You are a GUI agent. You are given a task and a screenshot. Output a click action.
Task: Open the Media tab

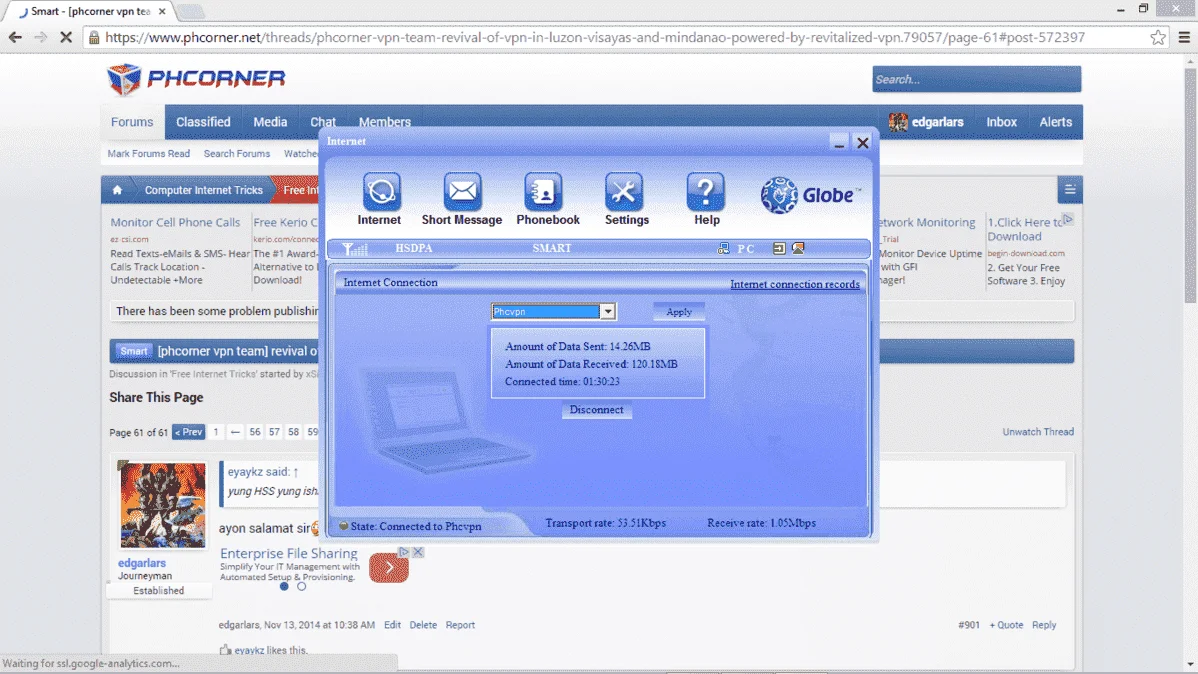click(x=270, y=122)
